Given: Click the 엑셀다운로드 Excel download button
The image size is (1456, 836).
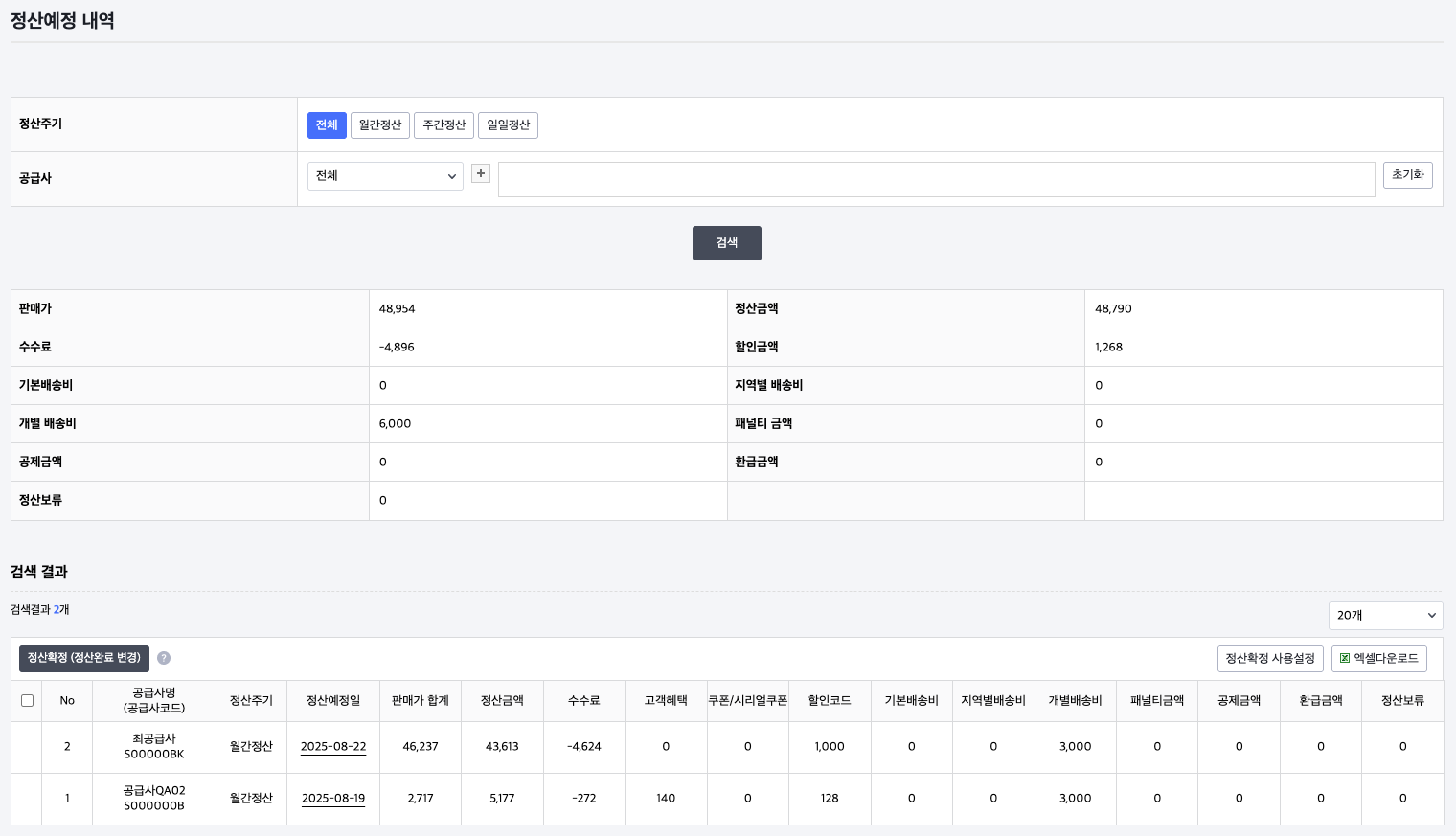Looking at the screenshot, I should point(1378,659).
